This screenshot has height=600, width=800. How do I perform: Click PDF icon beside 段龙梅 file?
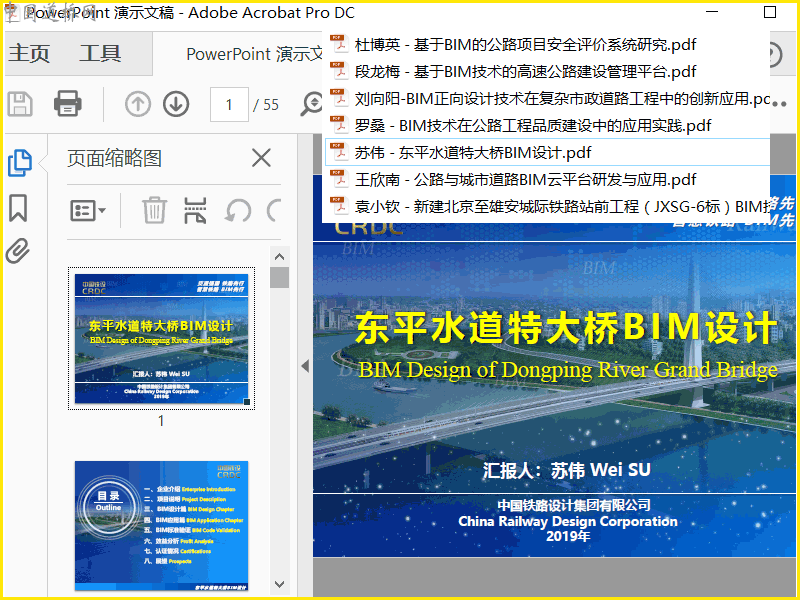(x=339, y=71)
